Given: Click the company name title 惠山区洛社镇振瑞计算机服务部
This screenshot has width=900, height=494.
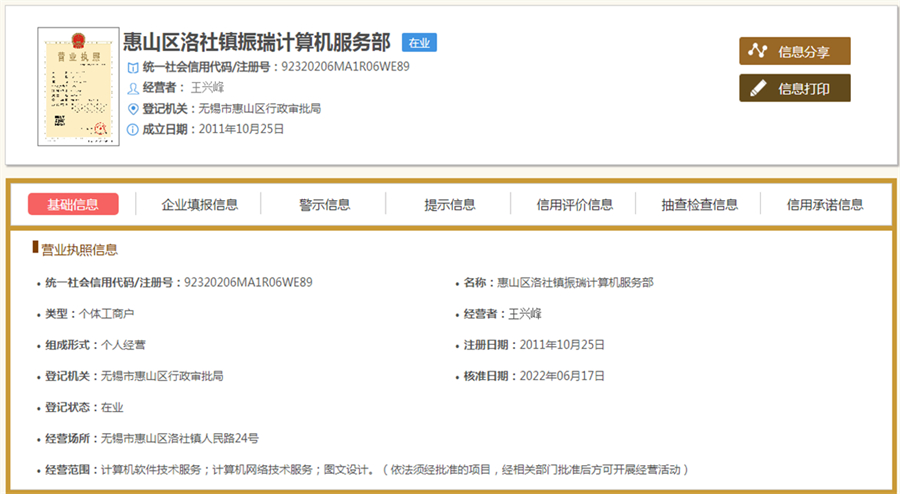Looking at the screenshot, I should [256, 42].
